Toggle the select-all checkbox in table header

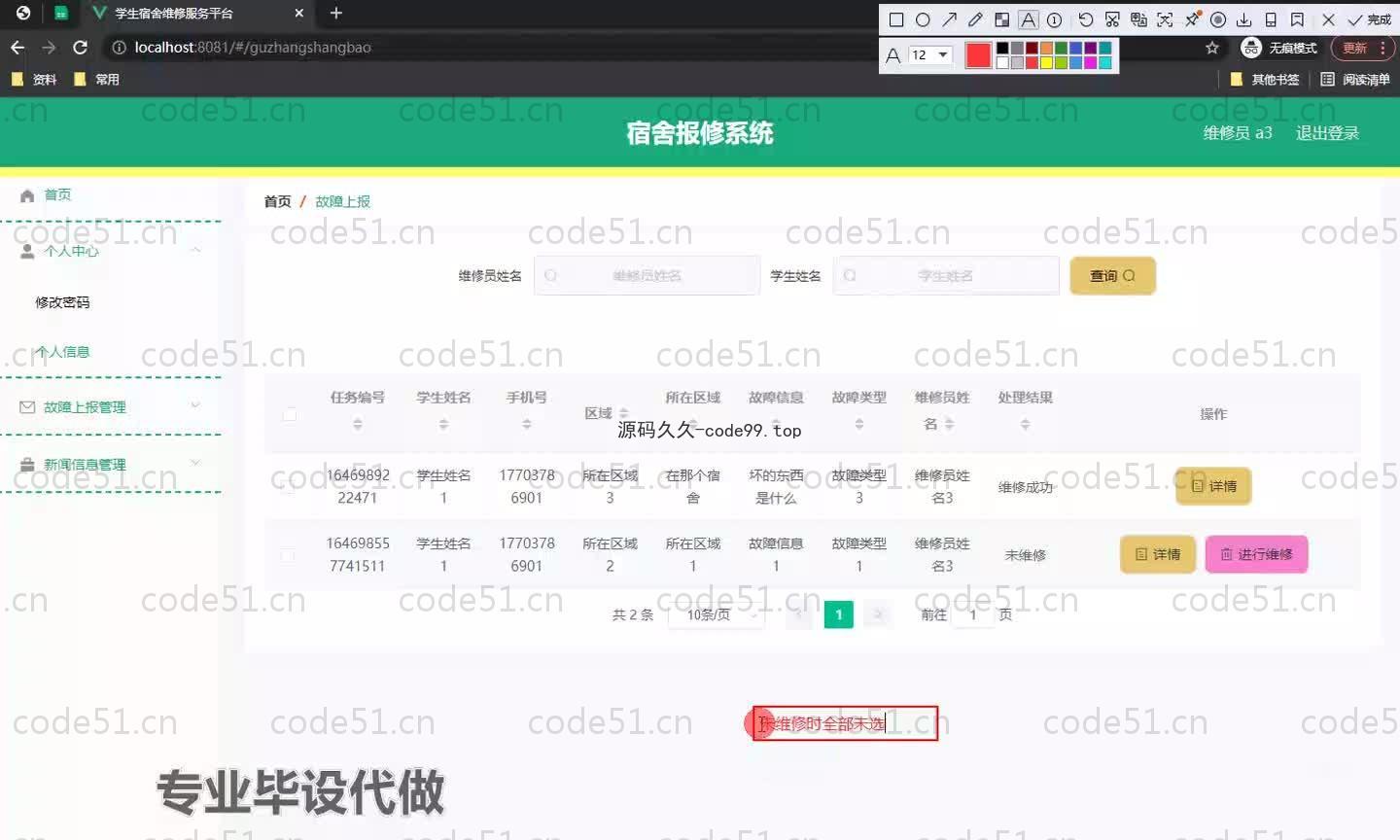pos(289,414)
